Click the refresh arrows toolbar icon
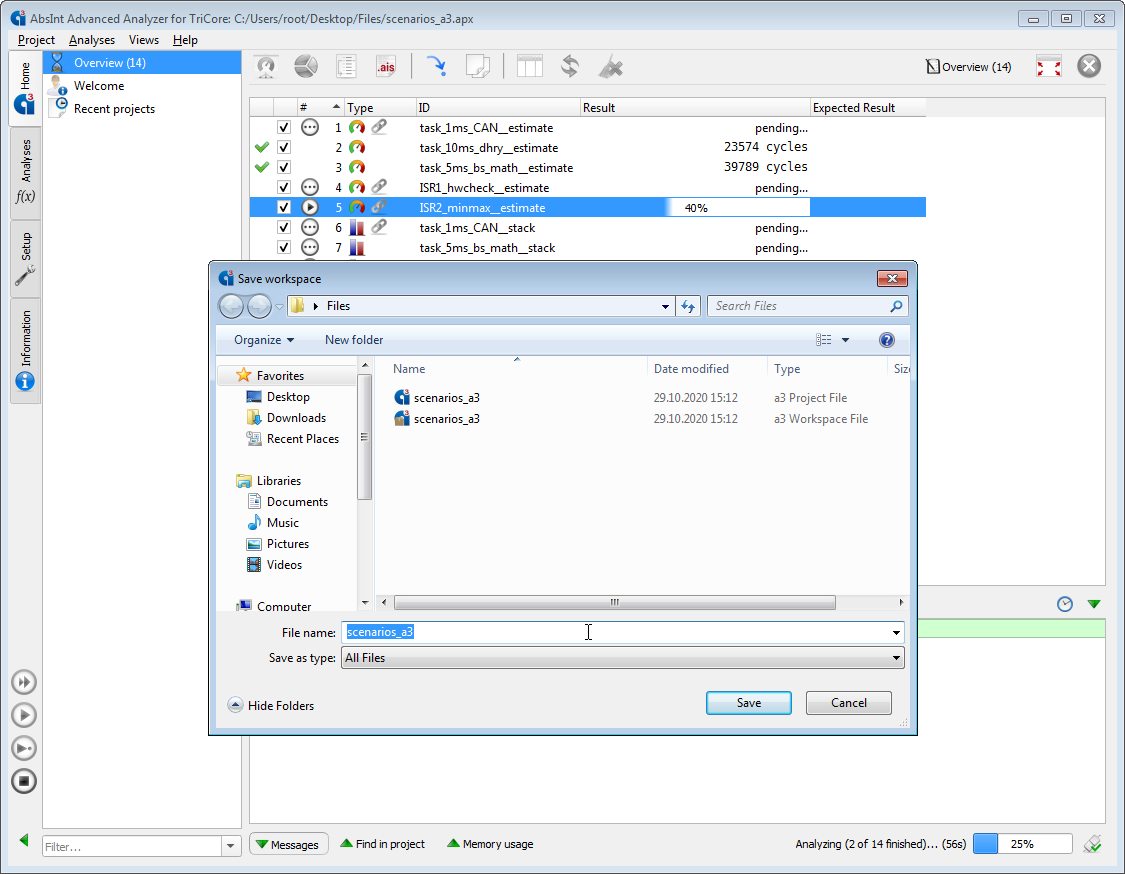This screenshot has width=1125, height=874. point(570,67)
